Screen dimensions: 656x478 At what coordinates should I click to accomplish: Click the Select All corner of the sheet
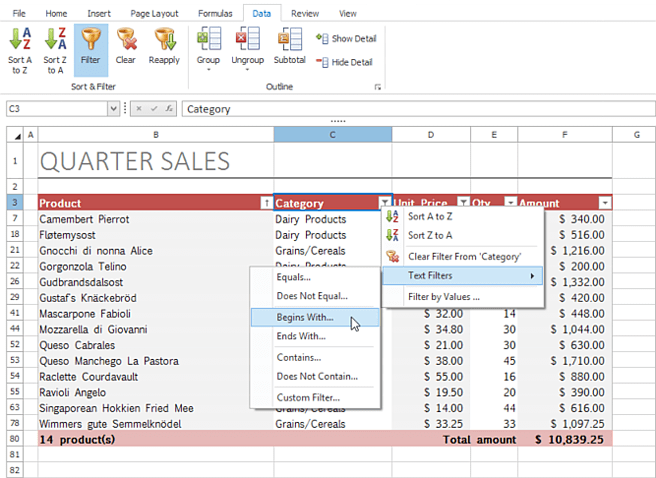tap(15, 135)
